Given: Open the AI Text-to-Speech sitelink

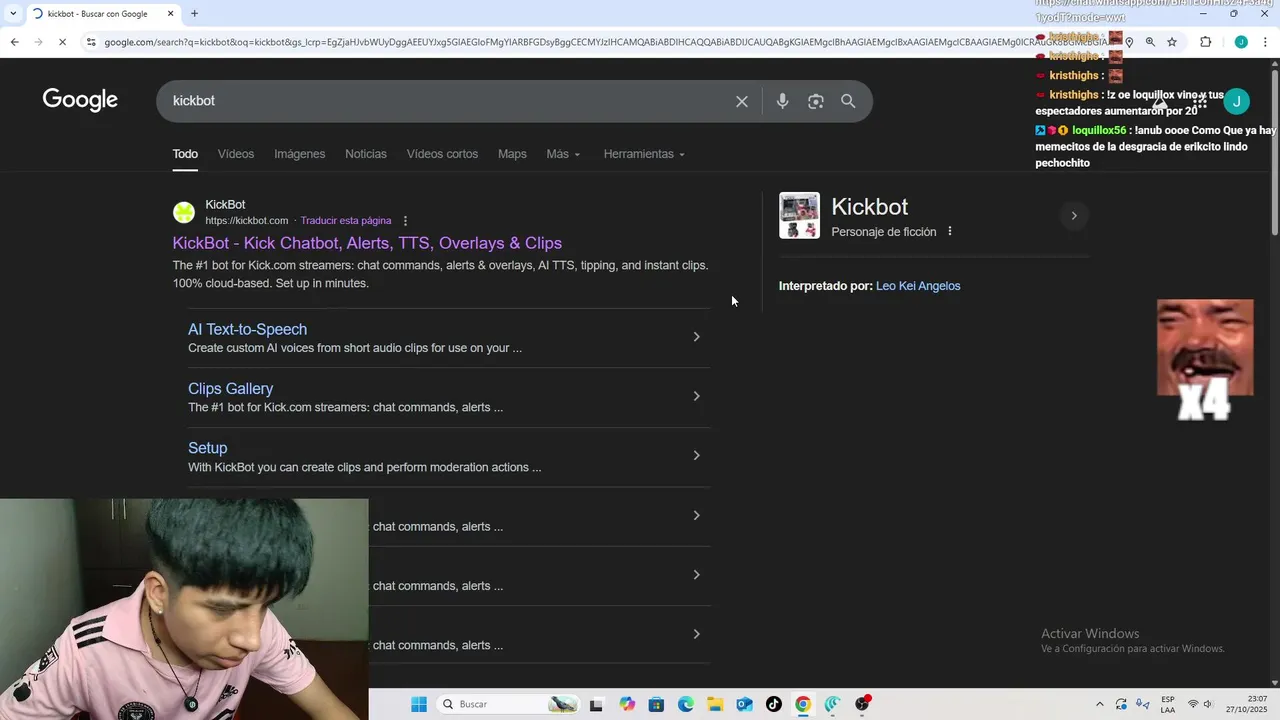Looking at the screenshot, I should [247, 329].
